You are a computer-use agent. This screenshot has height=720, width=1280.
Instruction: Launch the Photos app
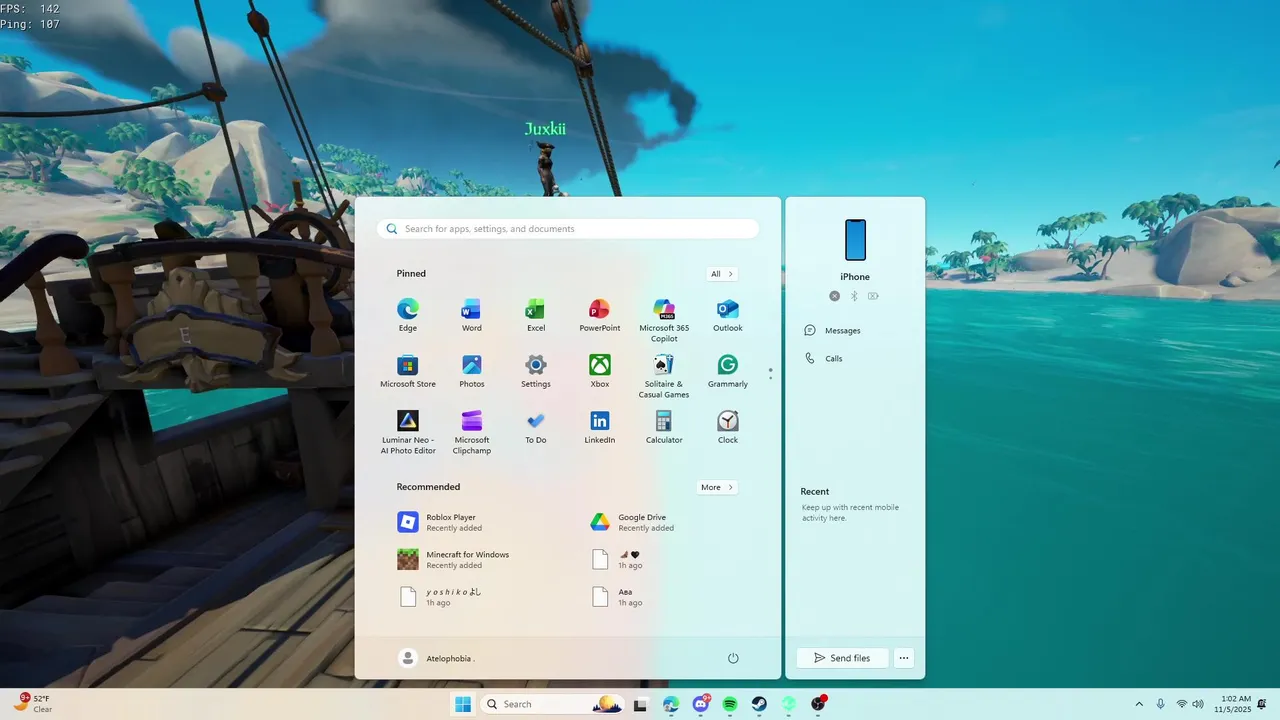[x=472, y=371]
